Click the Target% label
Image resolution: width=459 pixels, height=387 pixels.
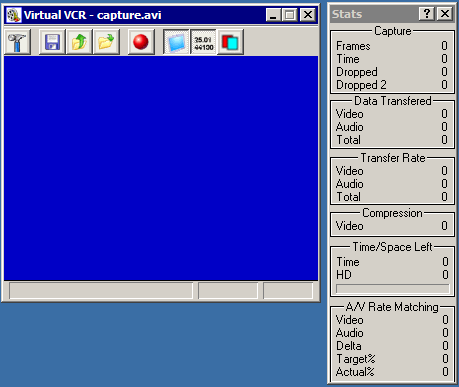[355, 359]
